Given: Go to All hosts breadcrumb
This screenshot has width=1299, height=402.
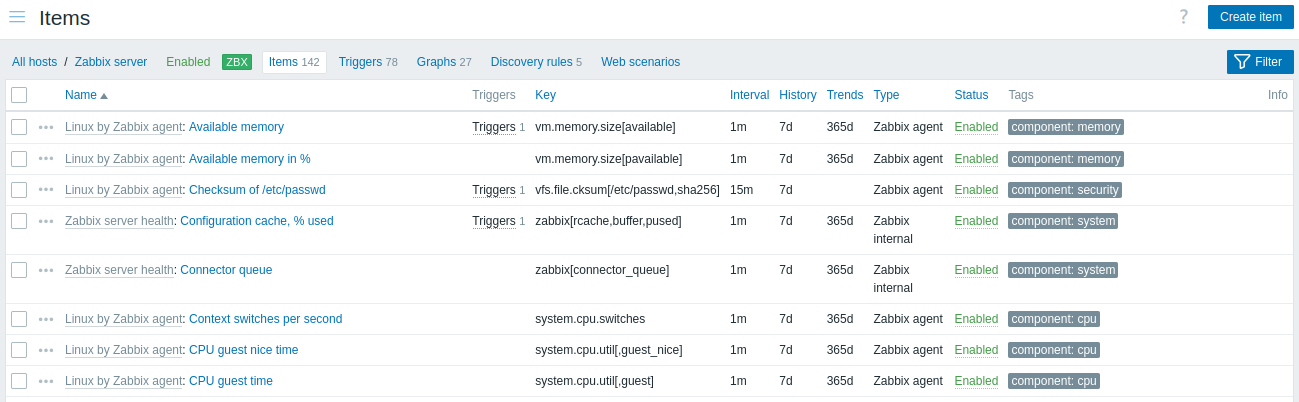Looking at the screenshot, I should pyautogui.click(x=34, y=62).
